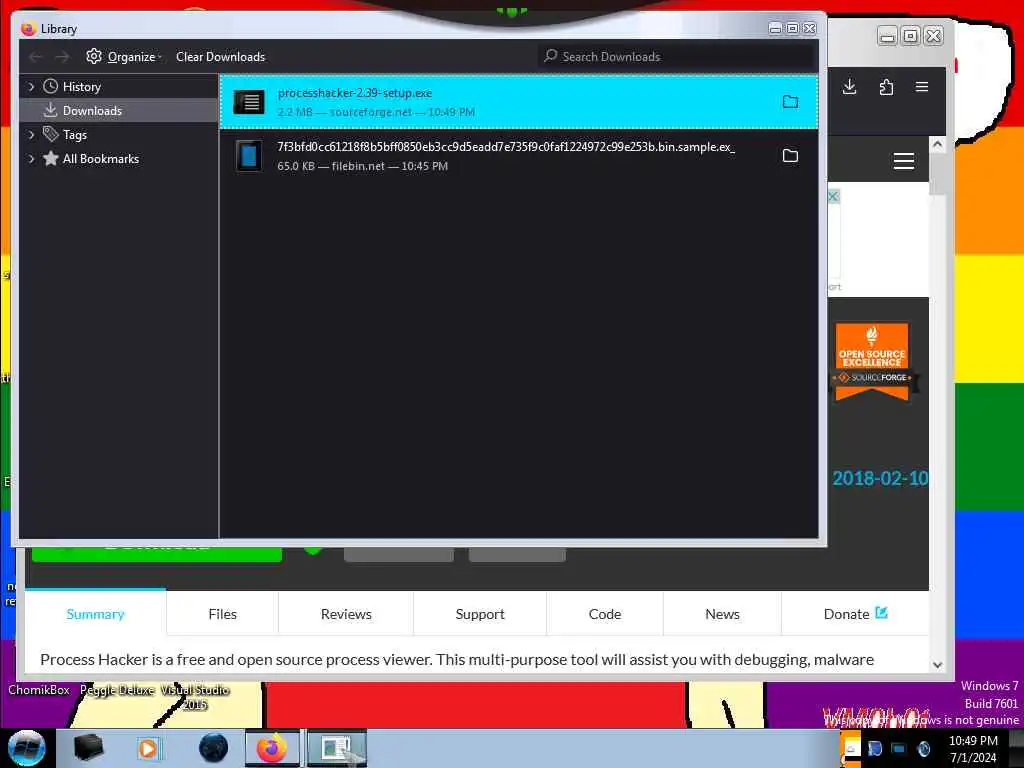Viewport: 1024px width, 768px height.
Task: Open Firefox from the taskbar
Action: [272, 748]
